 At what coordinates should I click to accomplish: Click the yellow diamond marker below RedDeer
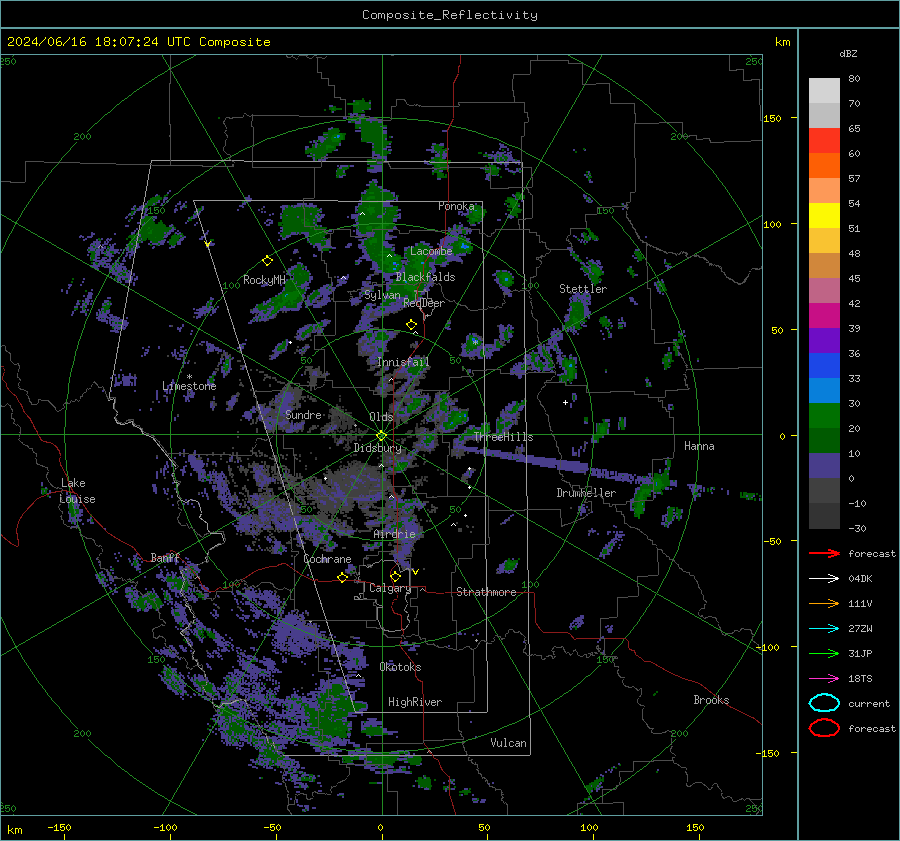pyautogui.click(x=411, y=325)
